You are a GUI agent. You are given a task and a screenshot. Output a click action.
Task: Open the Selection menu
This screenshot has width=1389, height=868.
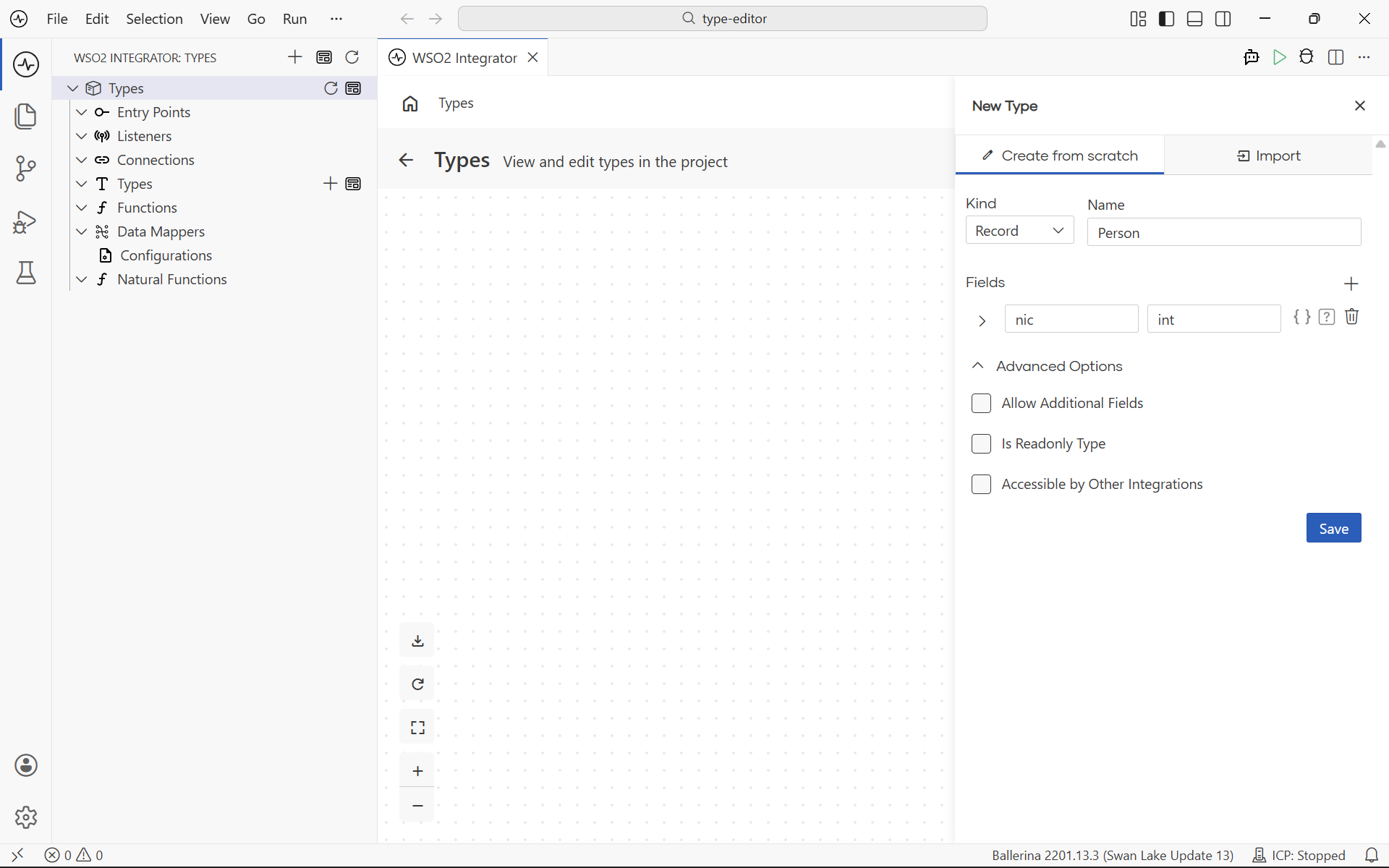pos(154,19)
